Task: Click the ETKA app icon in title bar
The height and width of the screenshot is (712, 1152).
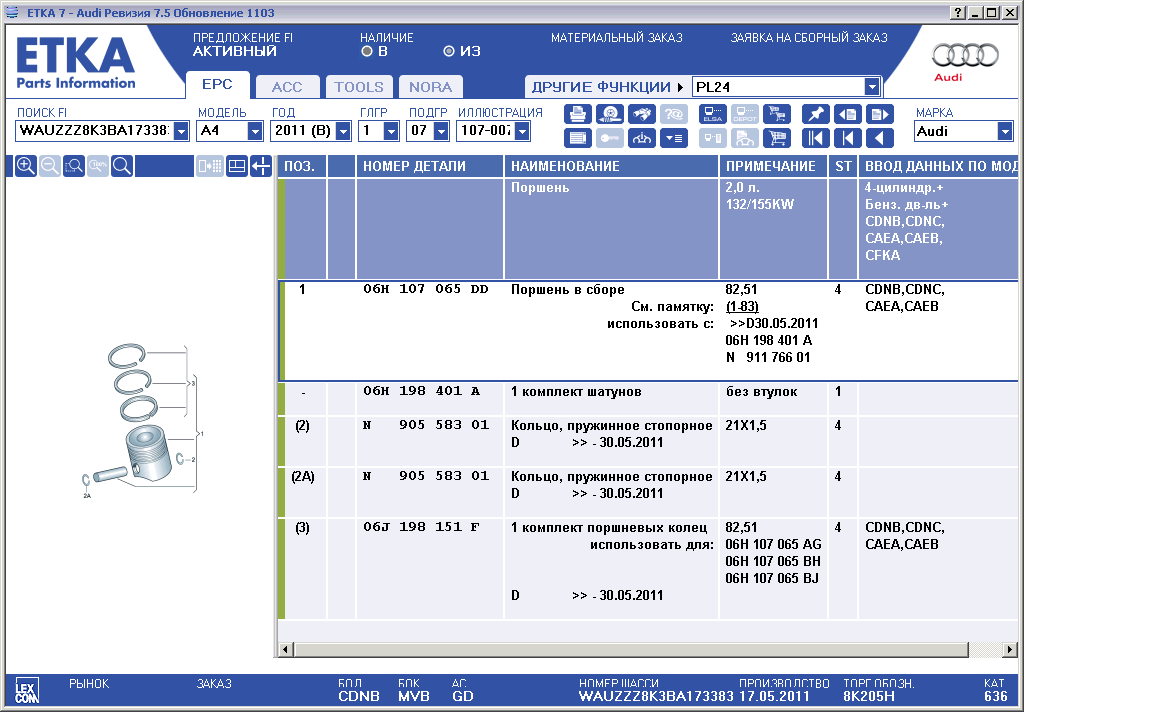Action: click(x=12, y=12)
